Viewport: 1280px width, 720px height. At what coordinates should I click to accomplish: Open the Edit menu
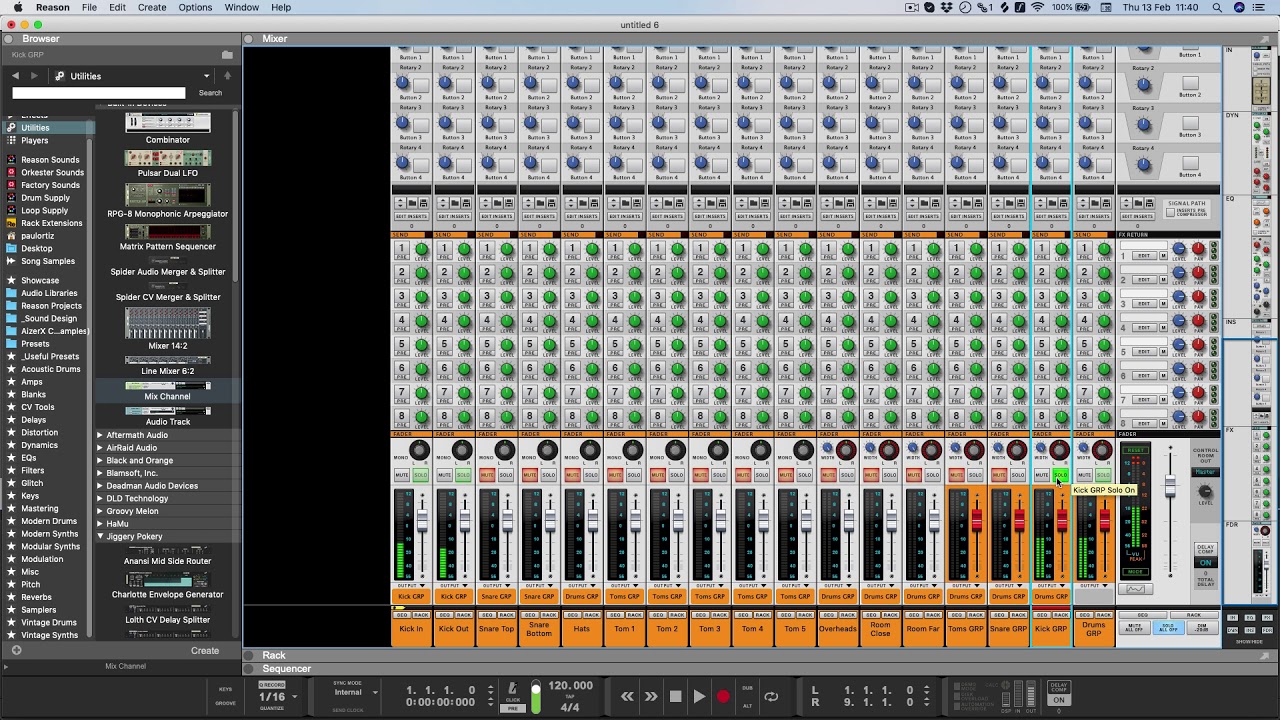point(117,7)
